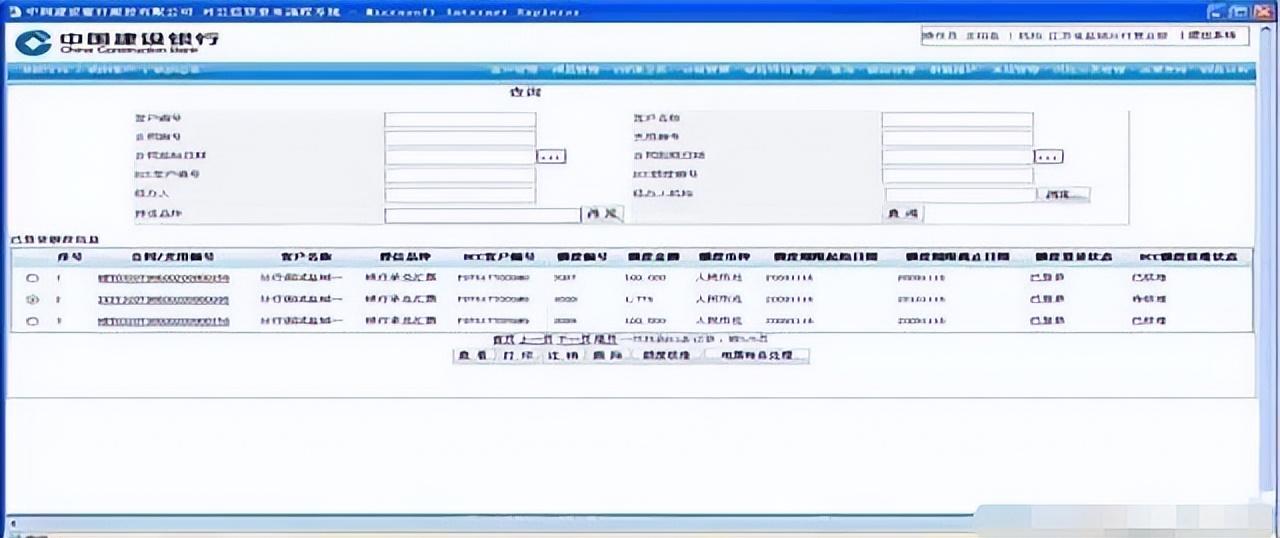Click 退出系统 (exit system) at the top right
Image resolution: width=1280 pixels, height=538 pixels.
[x=1213, y=36]
